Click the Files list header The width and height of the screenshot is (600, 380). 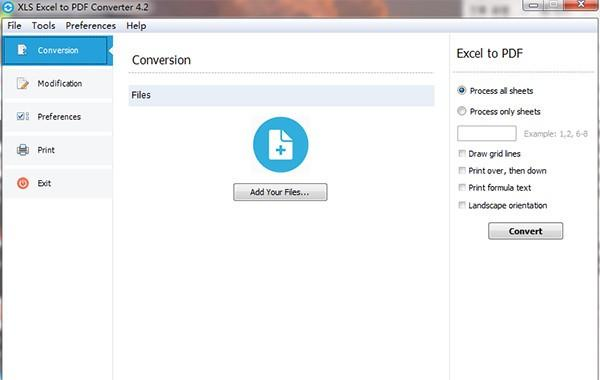pyautogui.click(x=281, y=95)
